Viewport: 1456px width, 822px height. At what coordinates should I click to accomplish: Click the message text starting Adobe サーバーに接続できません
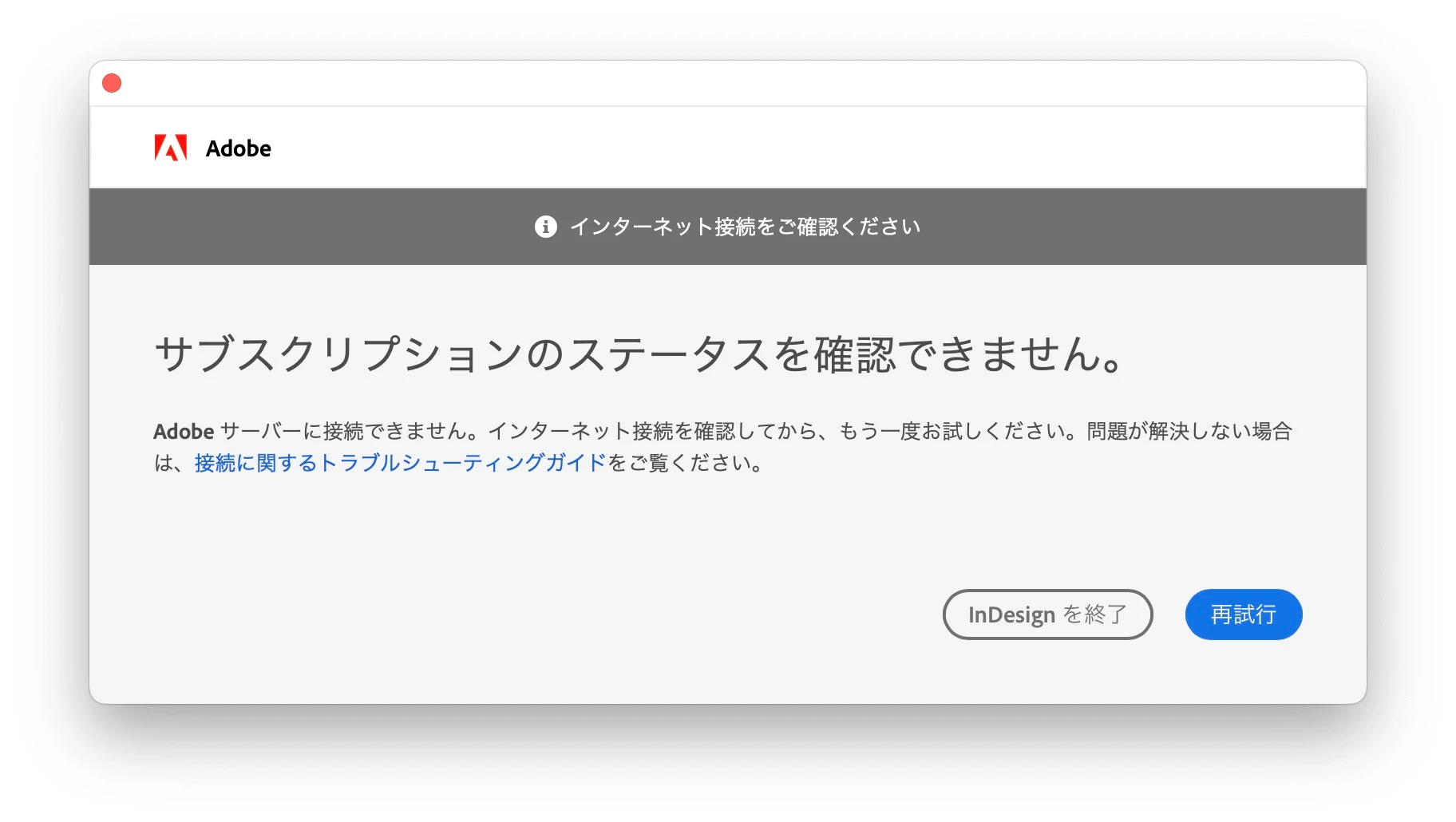(x=723, y=447)
